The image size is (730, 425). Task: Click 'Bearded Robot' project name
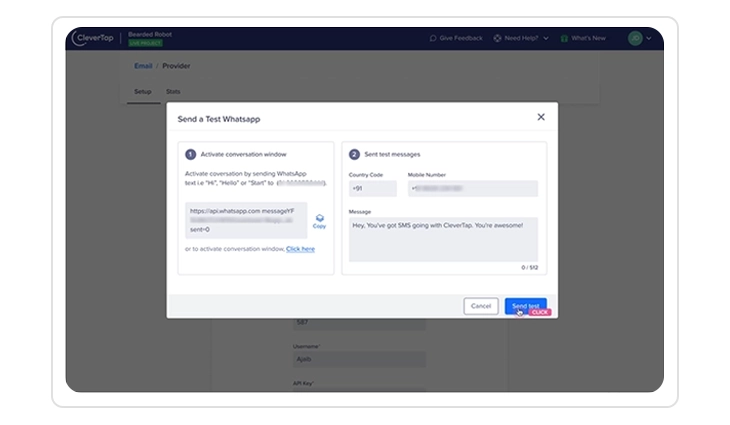pos(150,34)
